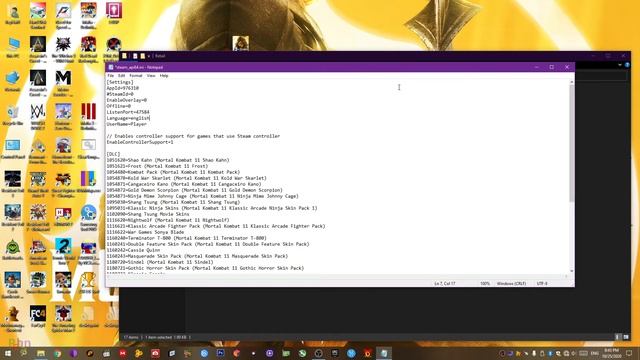Open the Far Cry 4 desktop shortcut

[x=38, y=317]
